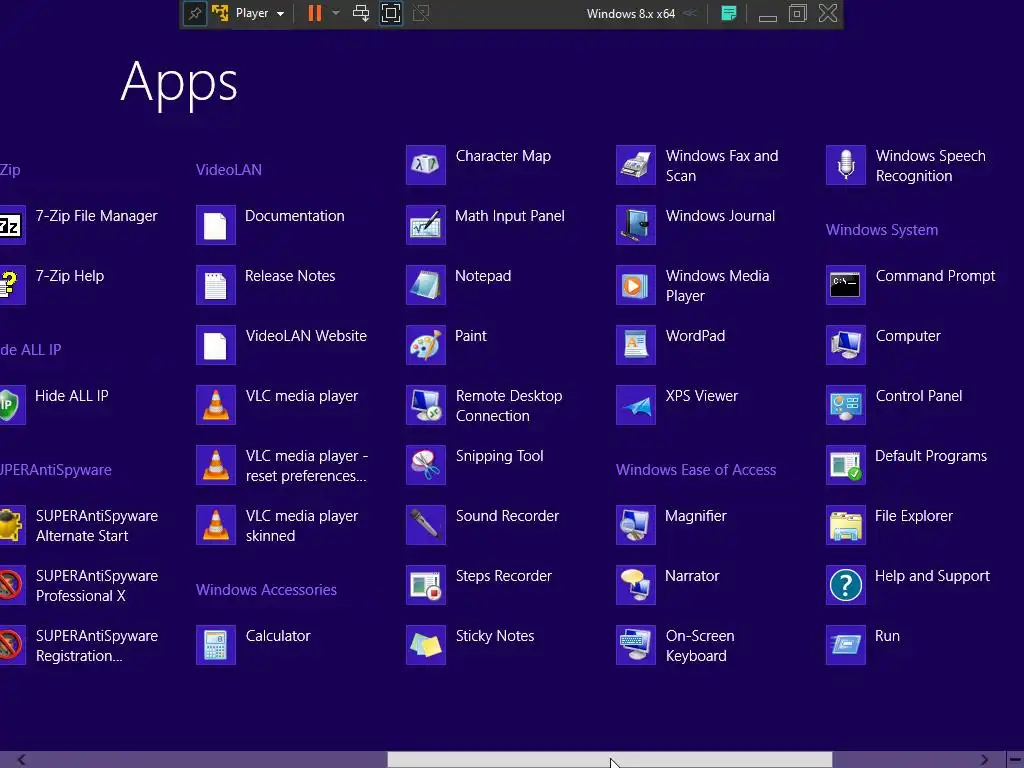Launch Windows Journal icon
The width and height of the screenshot is (1024, 768).
click(x=636, y=225)
